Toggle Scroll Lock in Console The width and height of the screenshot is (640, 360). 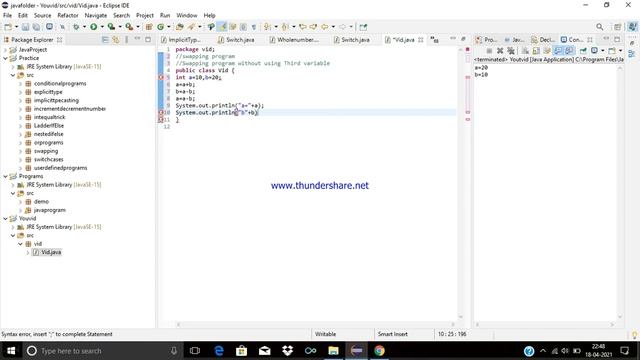[x=536, y=51]
